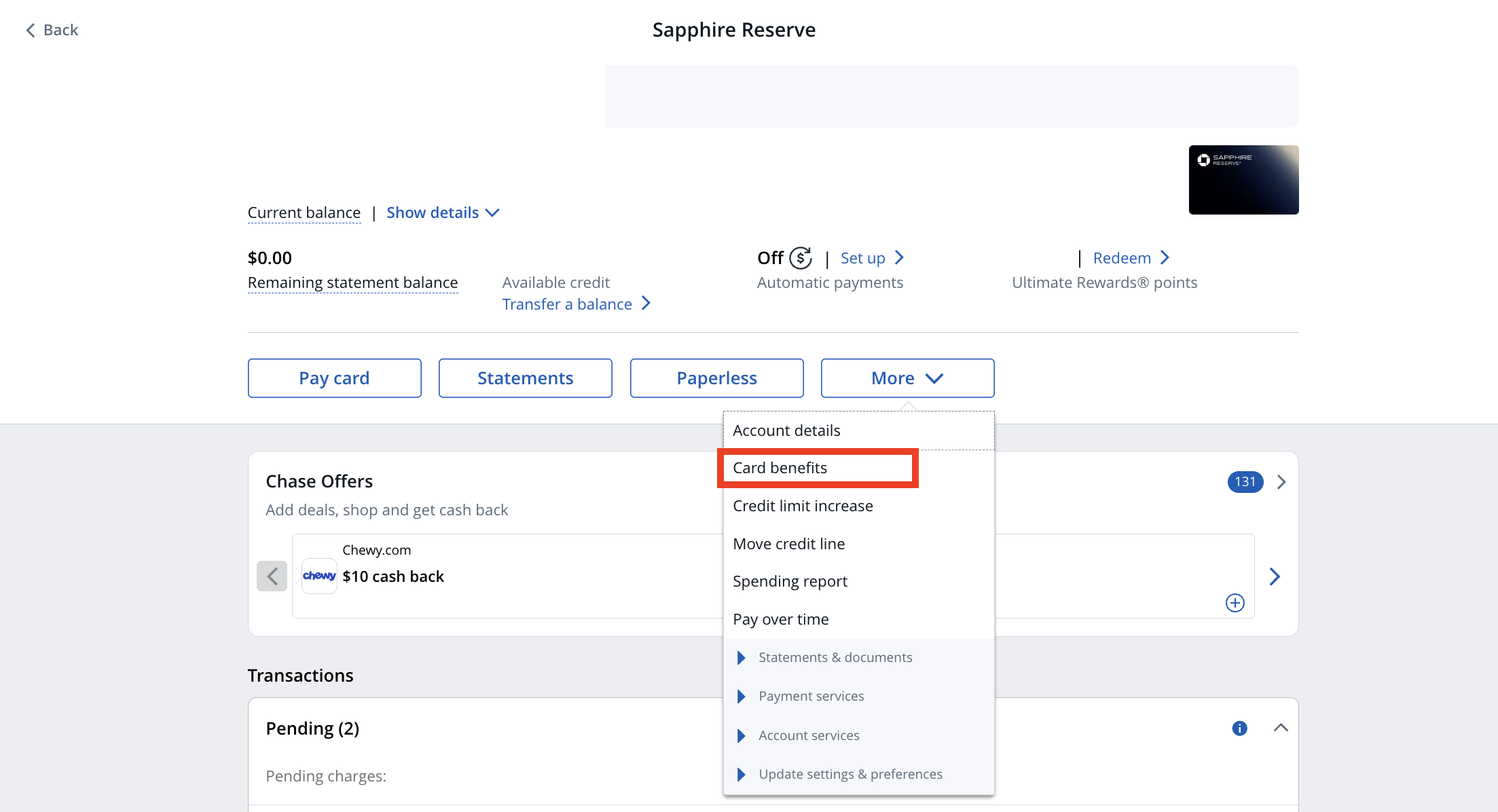
Task: Expand Payment services submenu
Action: tap(811, 696)
